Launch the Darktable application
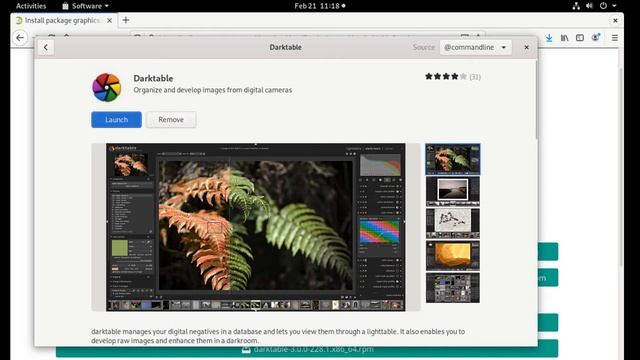640x360 pixels. 116,120
